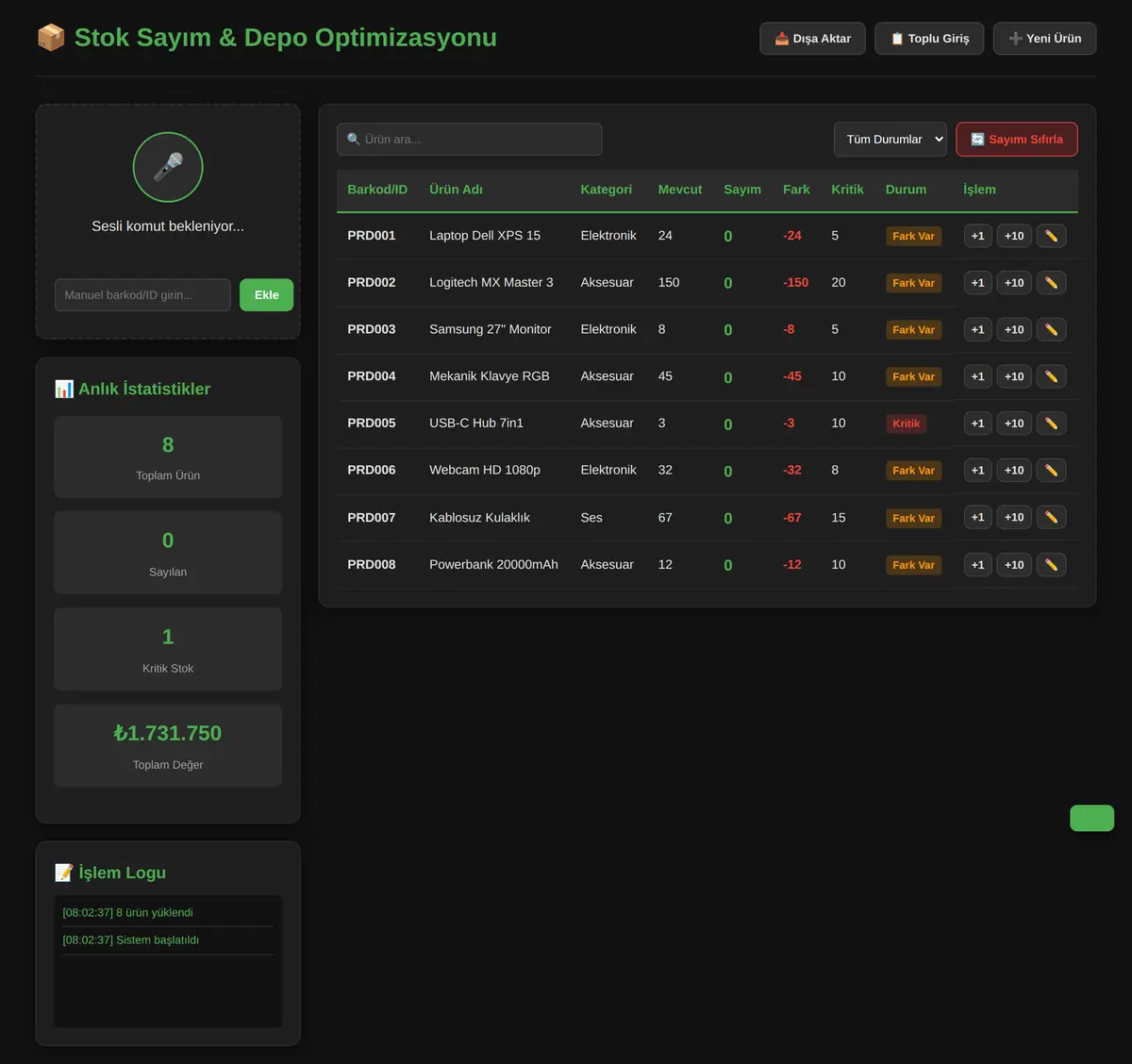
Task: Add +10 to PRD002 count
Action: 1014,283
